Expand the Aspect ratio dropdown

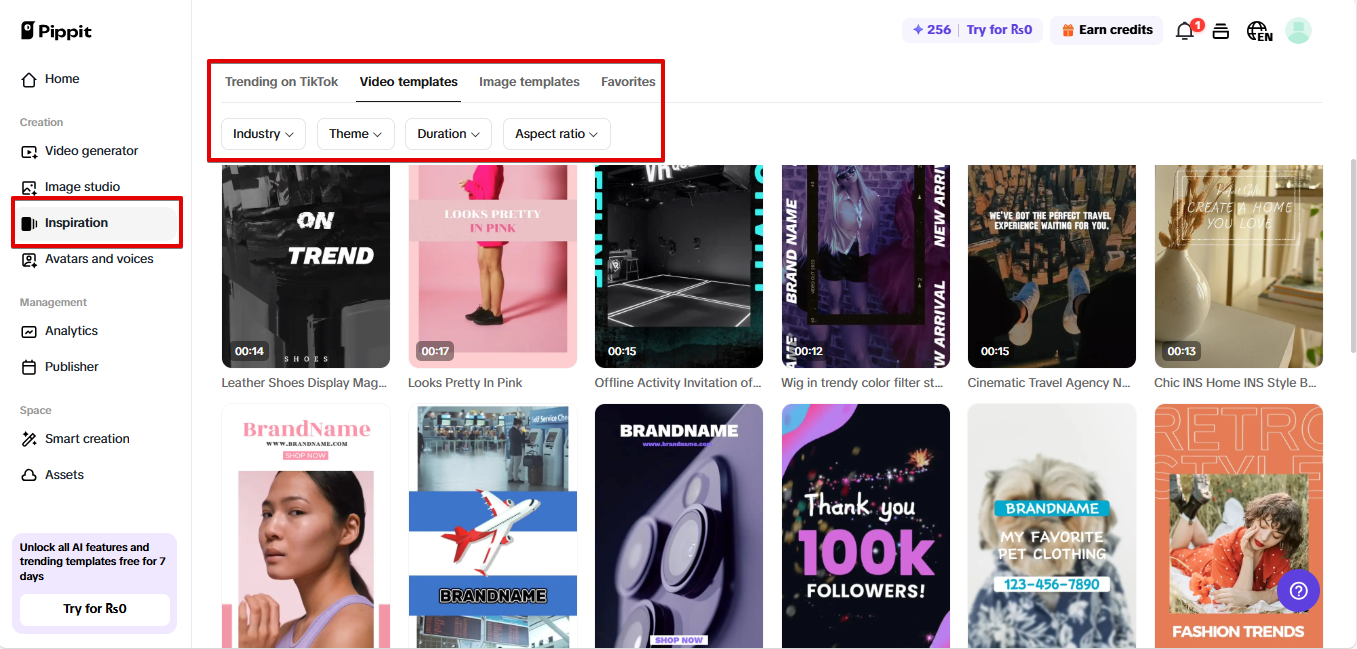(557, 134)
